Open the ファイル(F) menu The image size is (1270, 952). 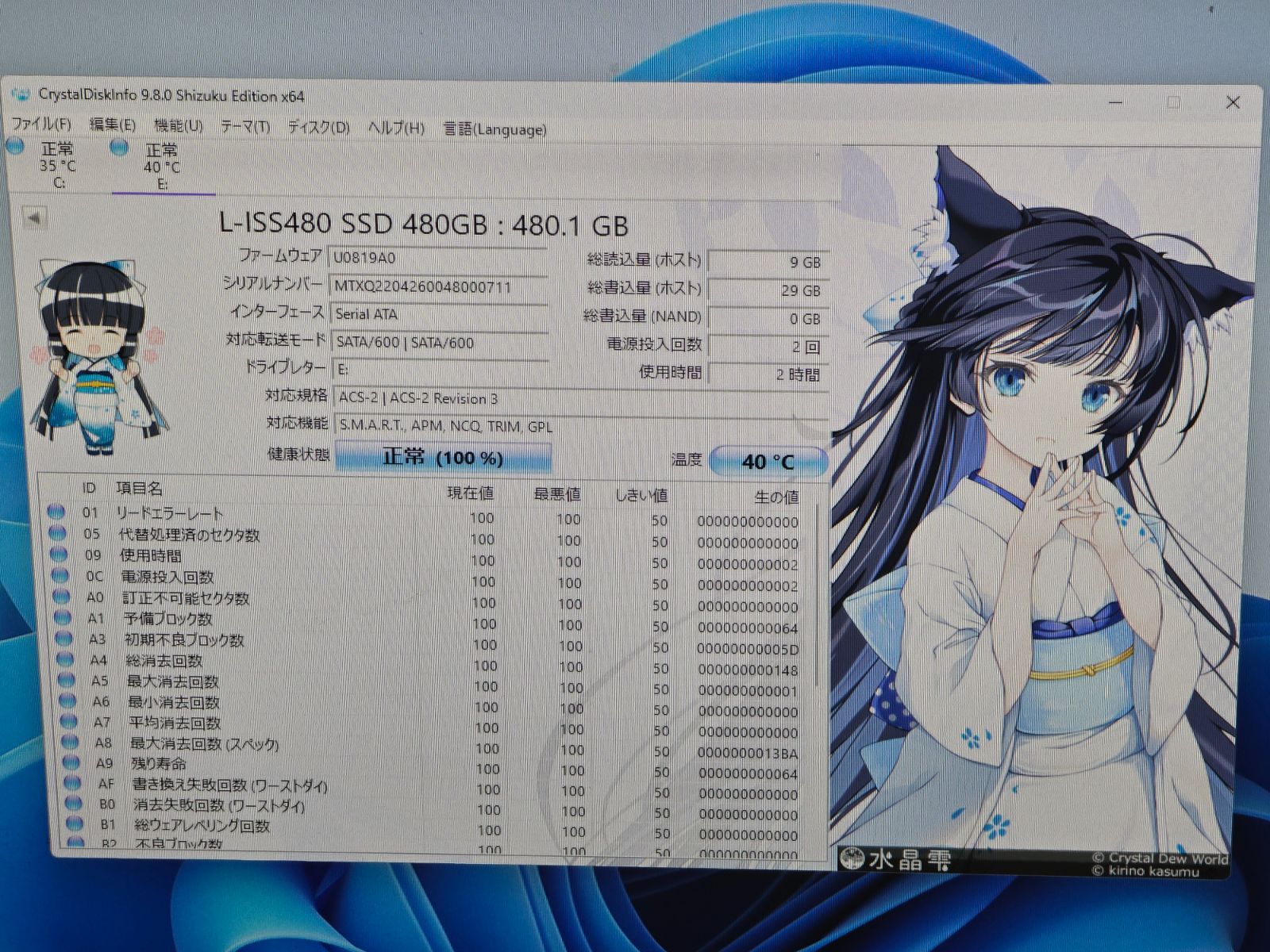pos(41,124)
